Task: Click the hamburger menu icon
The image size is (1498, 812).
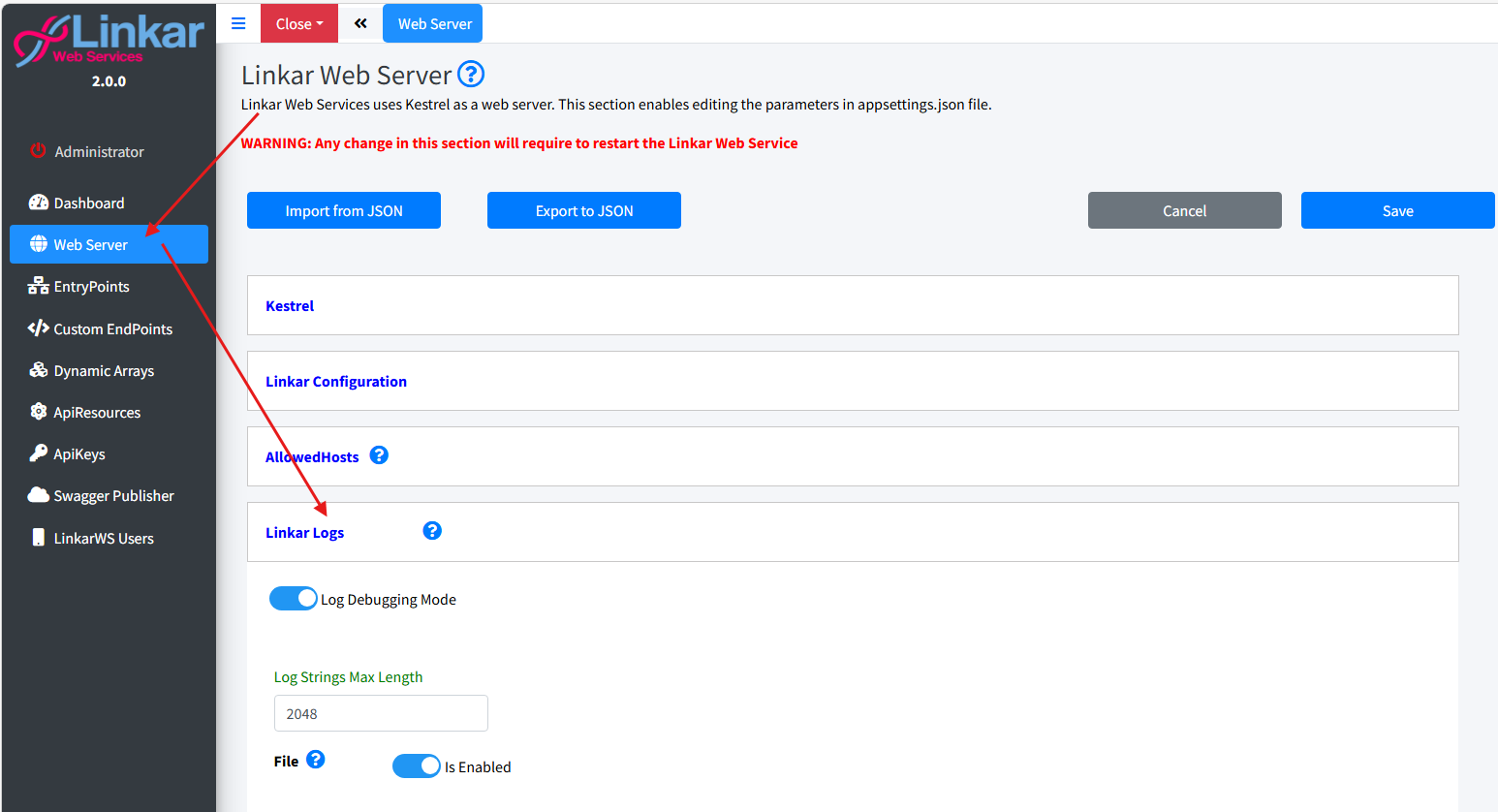Action: tap(238, 23)
